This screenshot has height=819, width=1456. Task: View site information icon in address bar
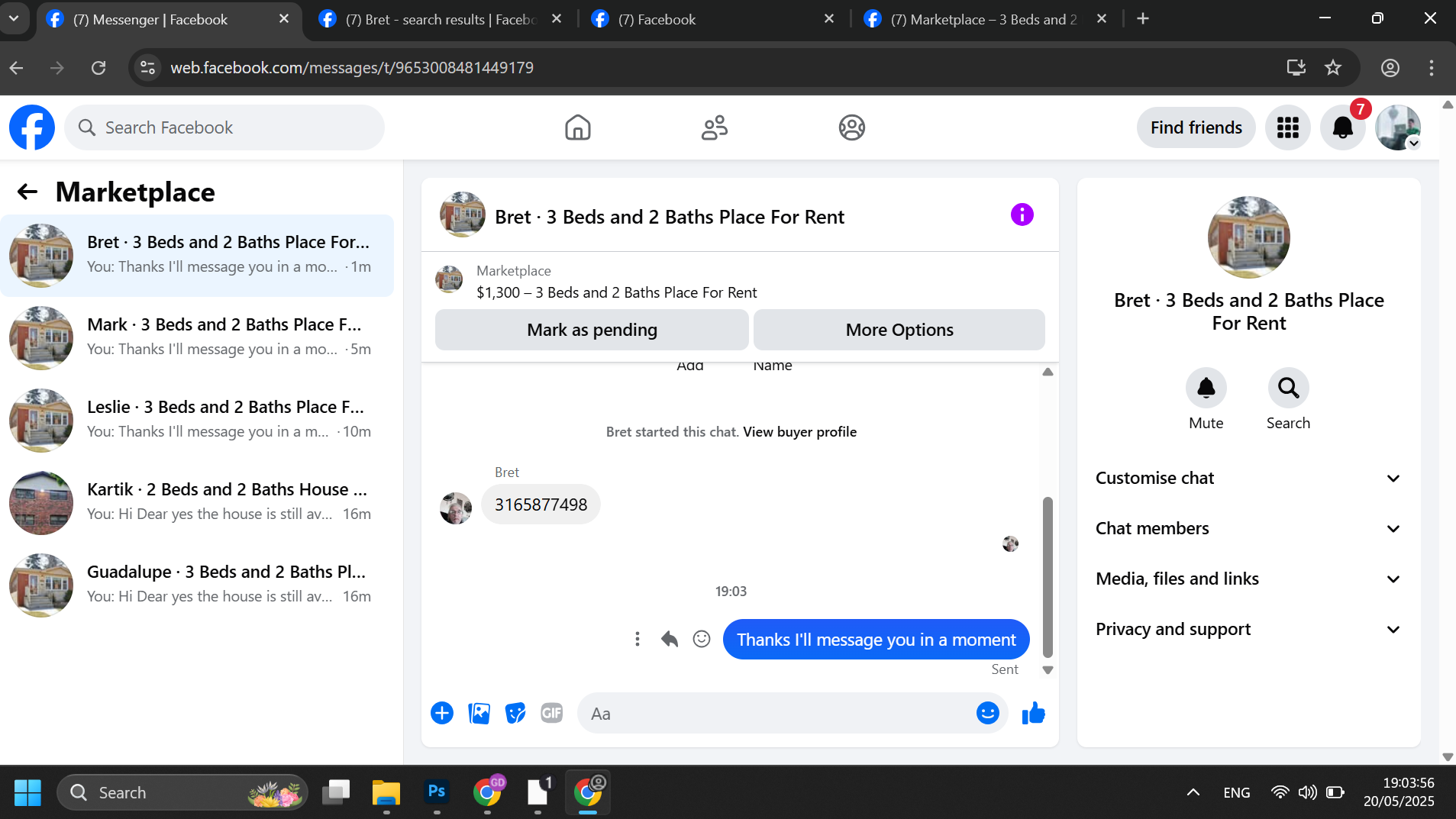click(148, 68)
